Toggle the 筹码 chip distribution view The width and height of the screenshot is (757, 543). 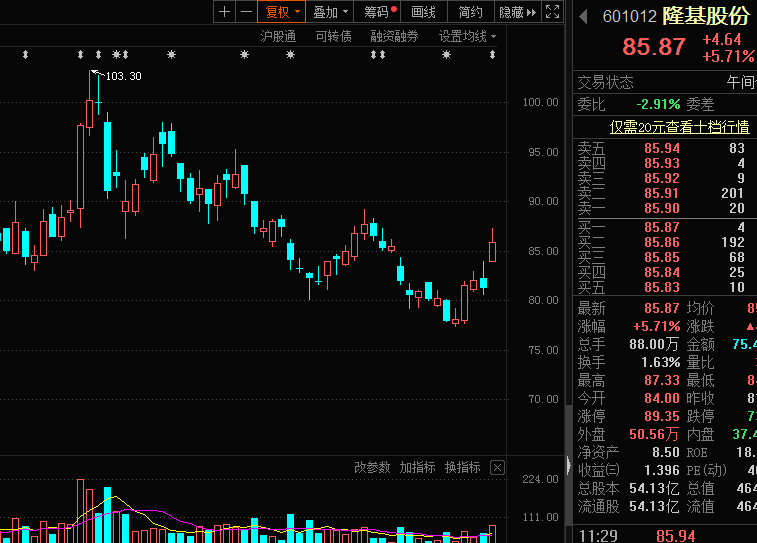379,12
